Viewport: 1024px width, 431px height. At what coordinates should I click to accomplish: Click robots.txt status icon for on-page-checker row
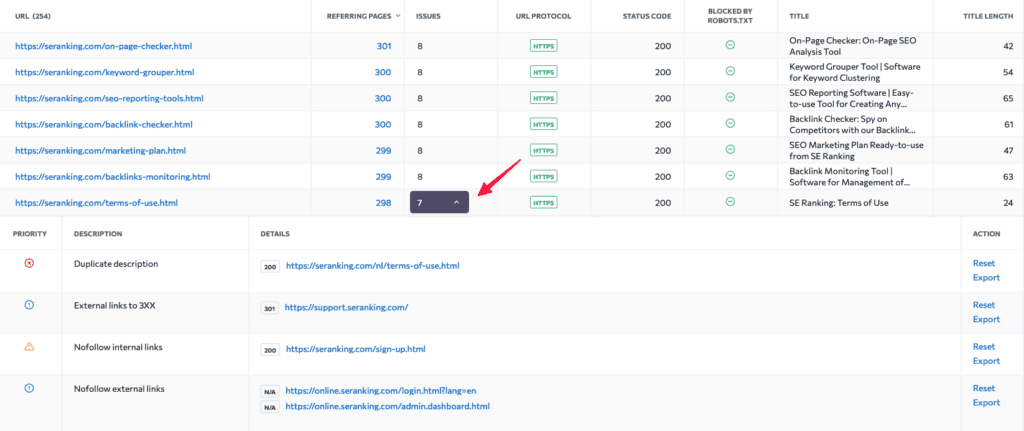pos(730,45)
